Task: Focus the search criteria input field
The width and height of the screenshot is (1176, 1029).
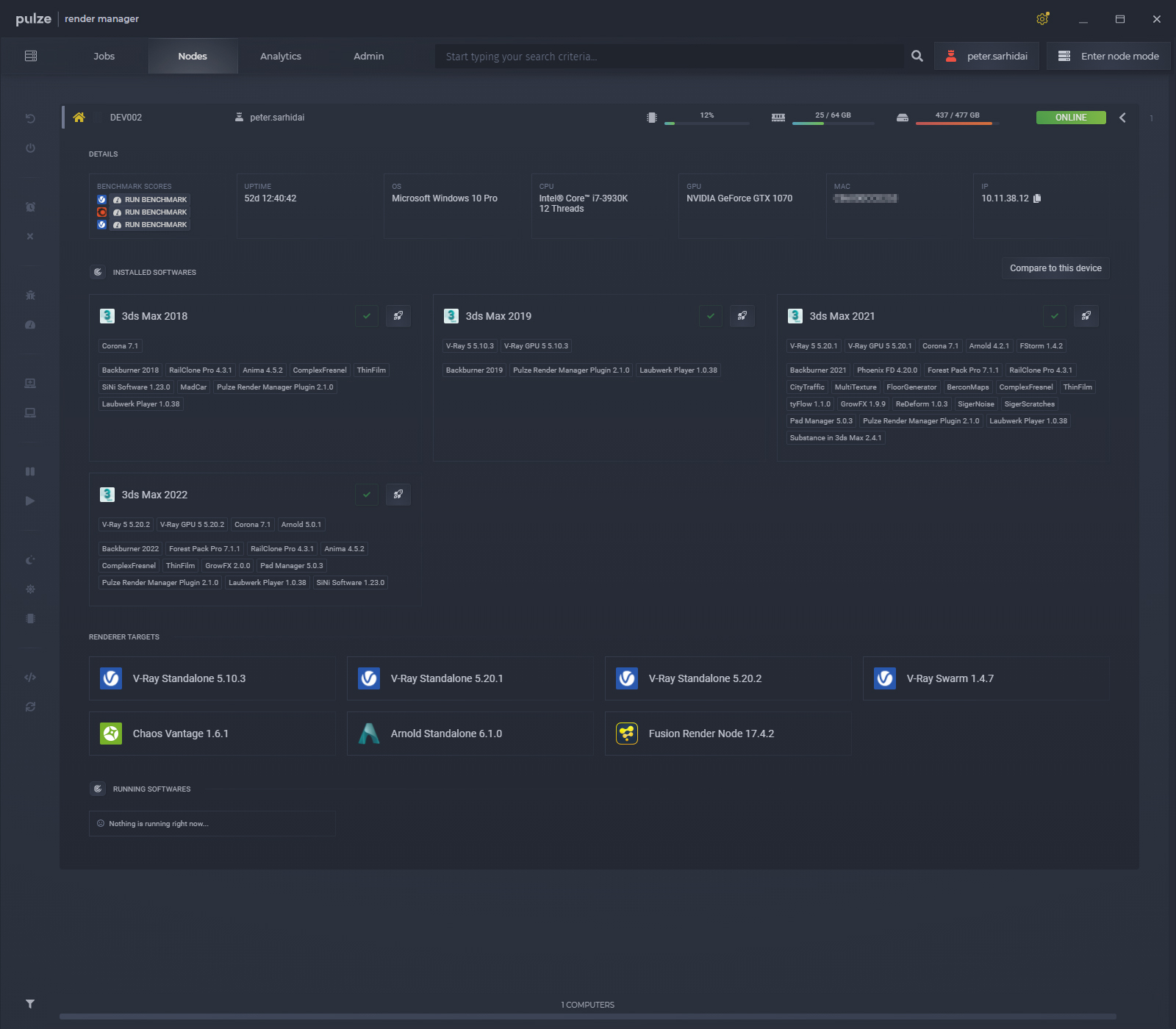Action: 669,57
